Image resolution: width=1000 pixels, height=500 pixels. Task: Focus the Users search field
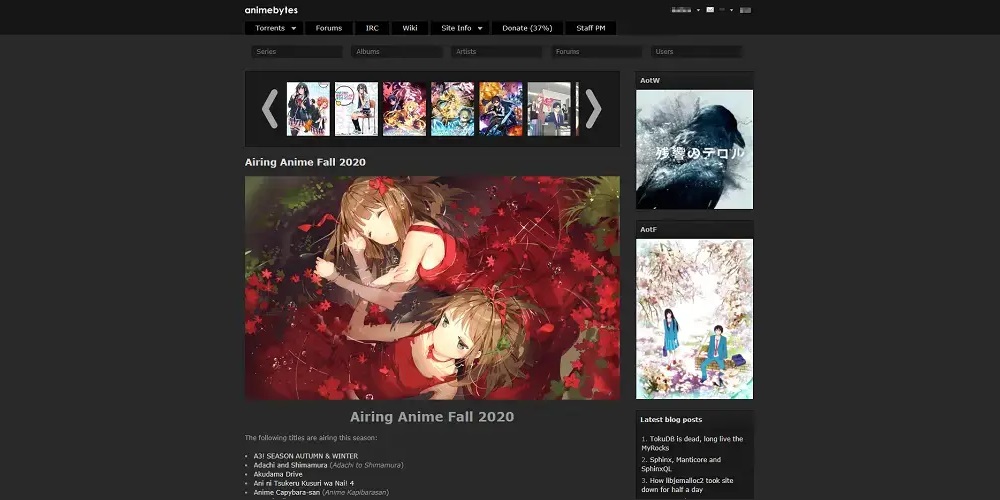pos(696,52)
